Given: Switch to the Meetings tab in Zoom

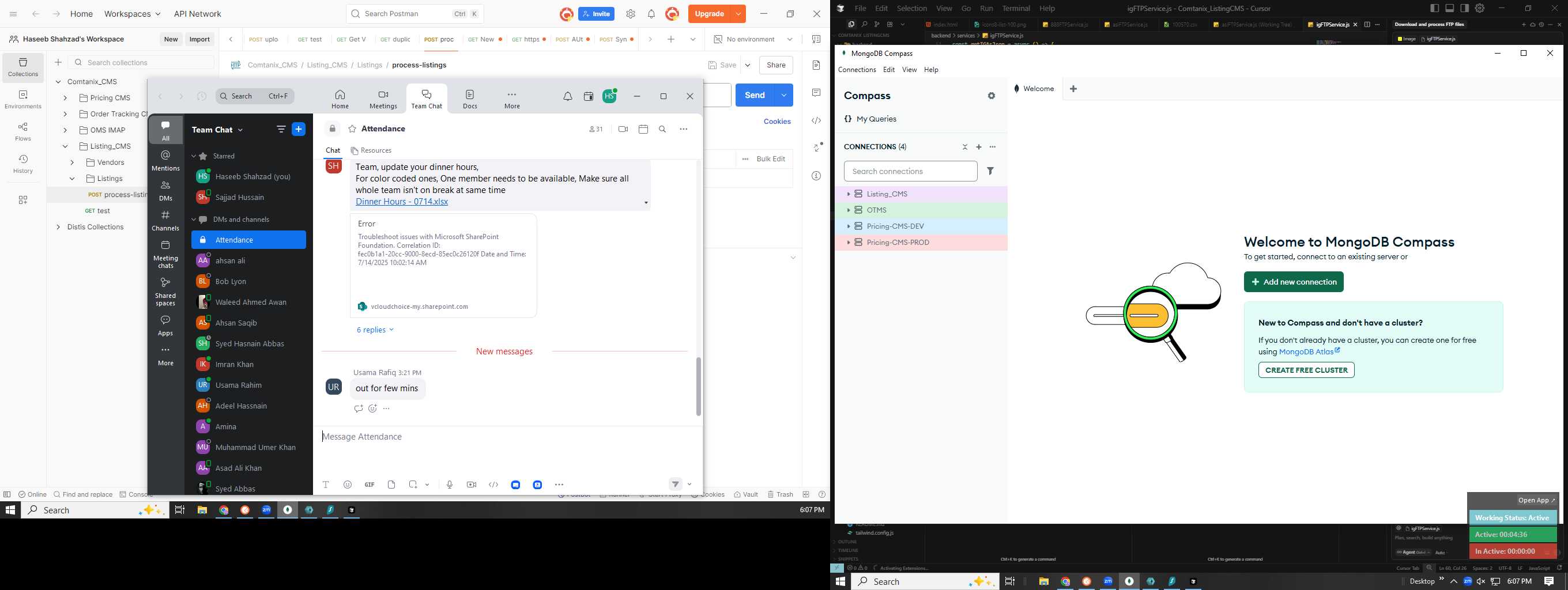Looking at the screenshot, I should (383, 99).
